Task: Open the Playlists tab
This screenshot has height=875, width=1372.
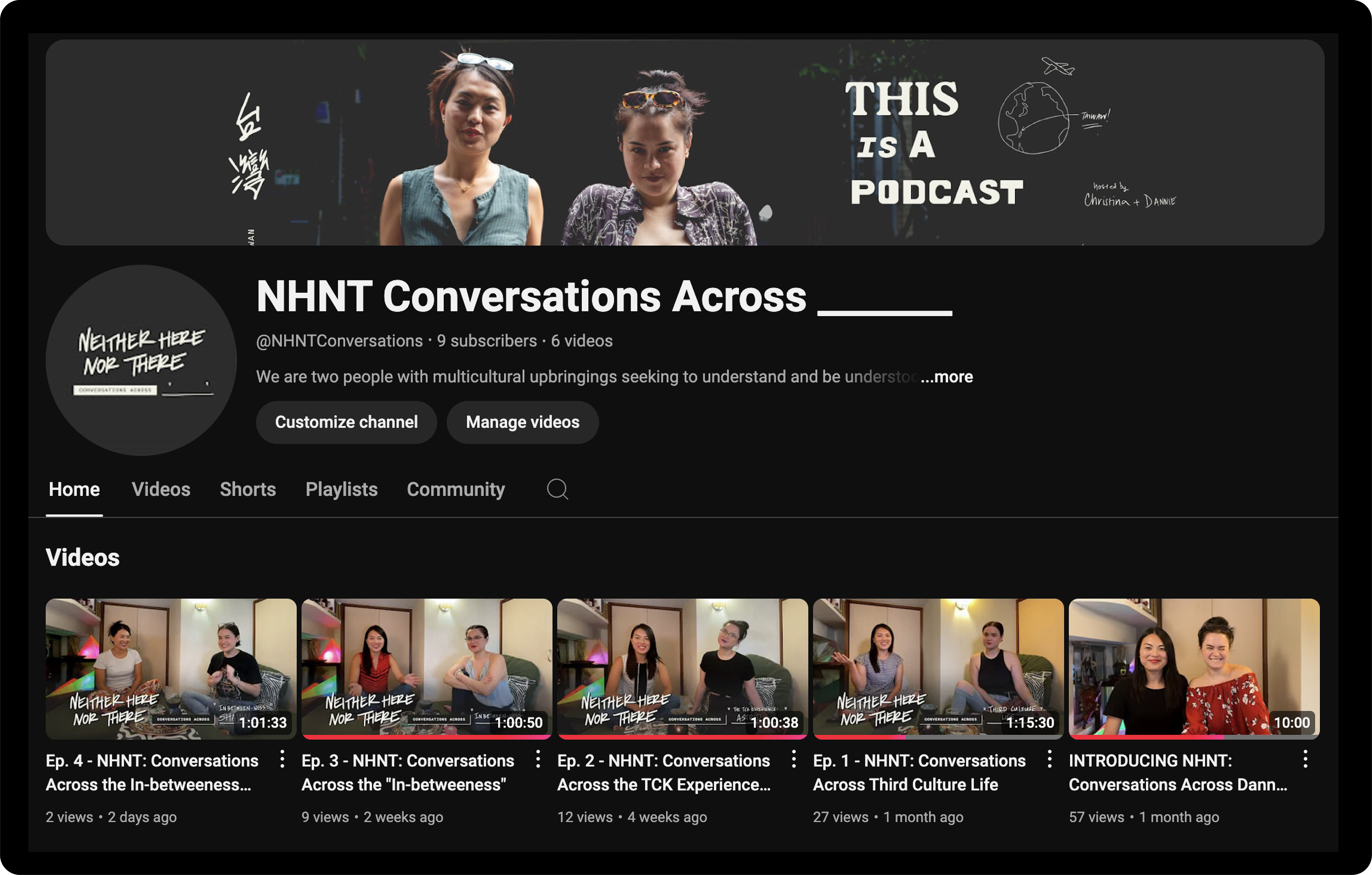Action: (x=341, y=489)
